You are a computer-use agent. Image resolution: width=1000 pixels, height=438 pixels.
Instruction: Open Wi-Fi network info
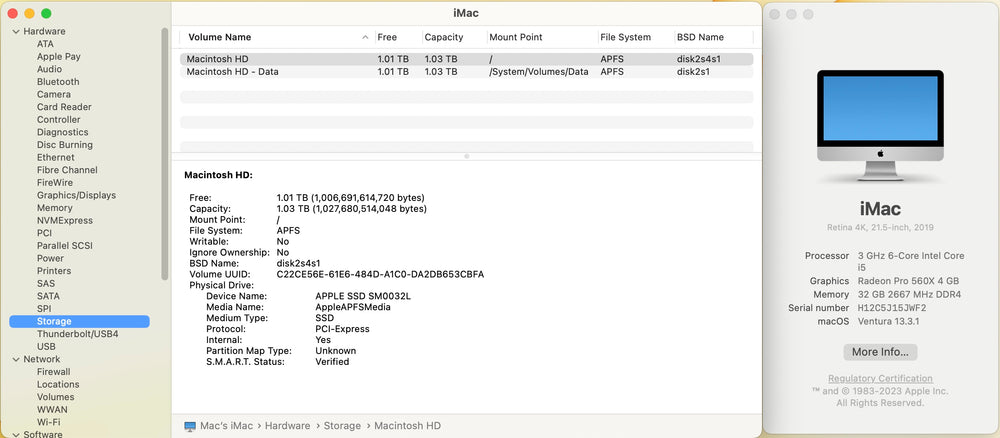(x=49, y=422)
